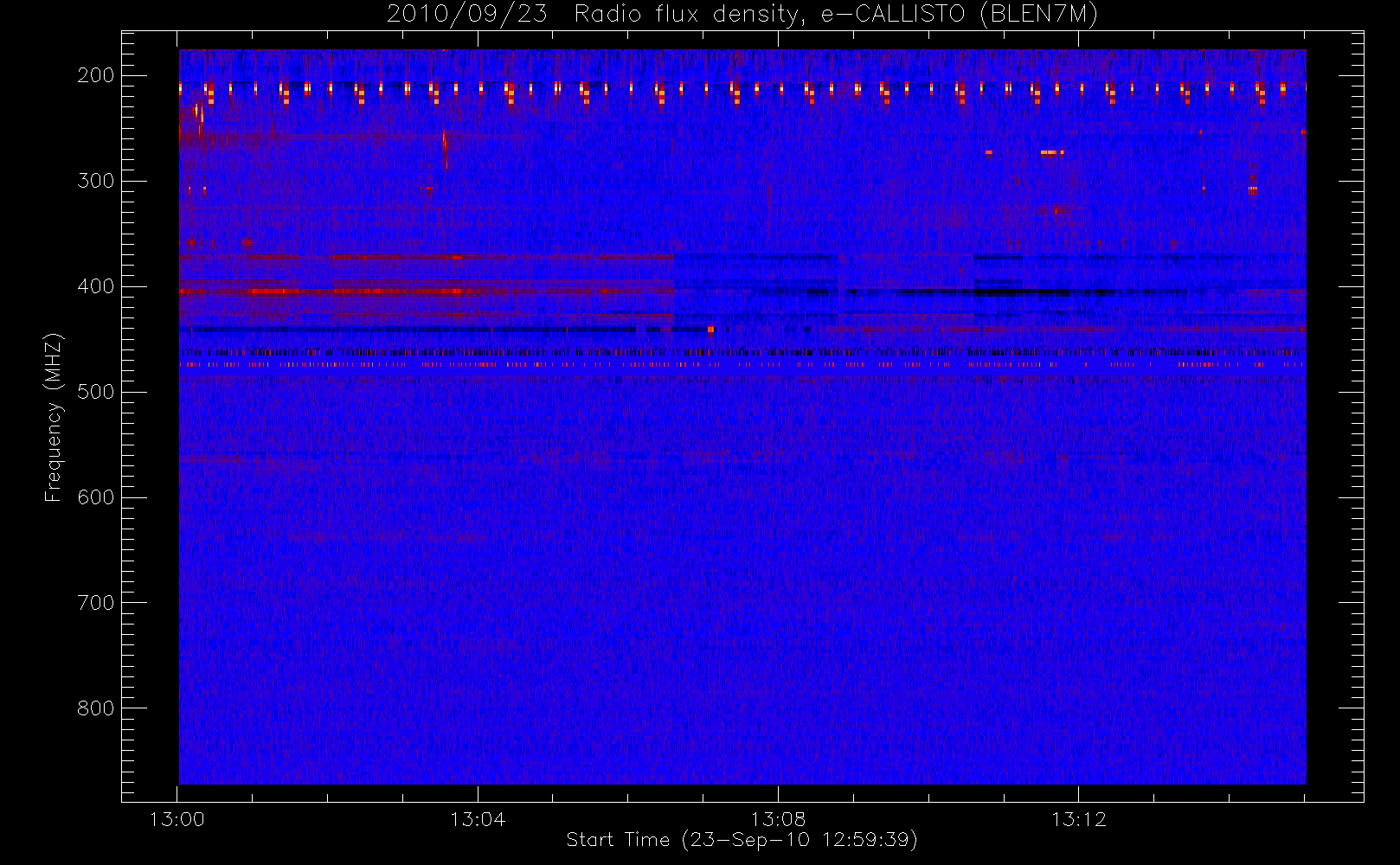
Task: Click the 'Frequency (MHz)' axis label
Action: (54, 417)
